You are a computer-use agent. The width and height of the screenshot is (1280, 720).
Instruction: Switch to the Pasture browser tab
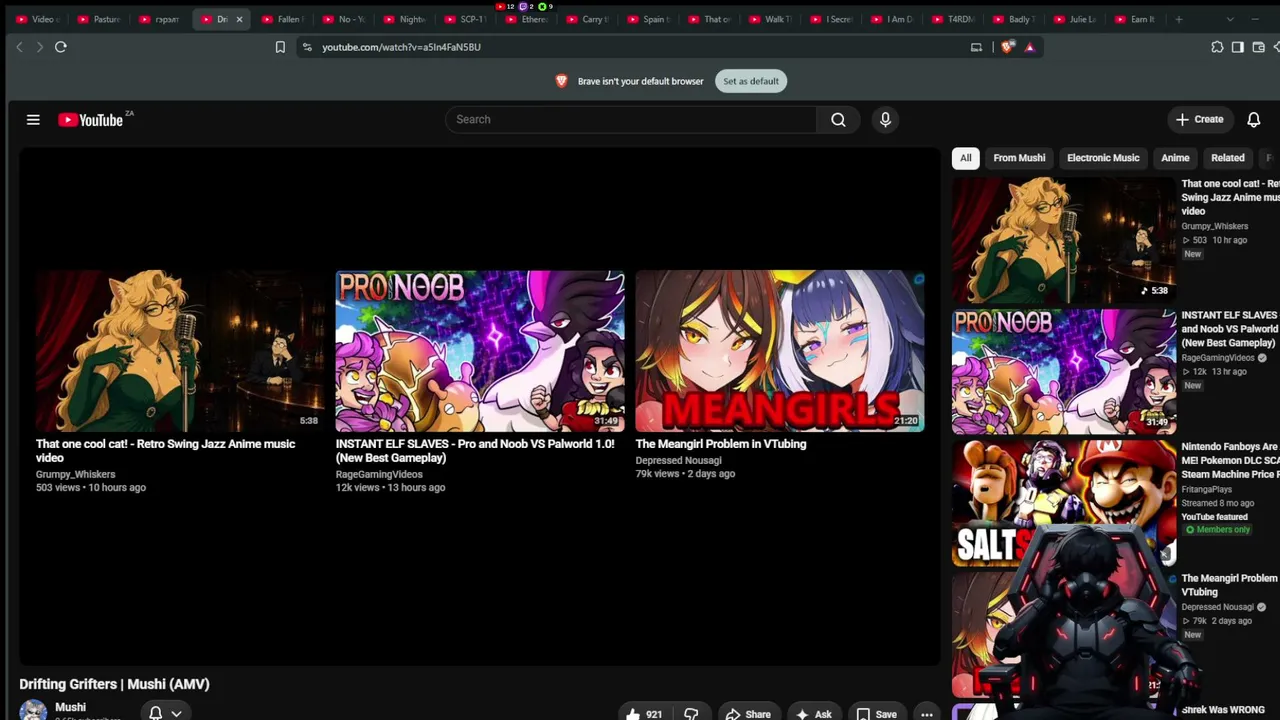(x=100, y=19)
